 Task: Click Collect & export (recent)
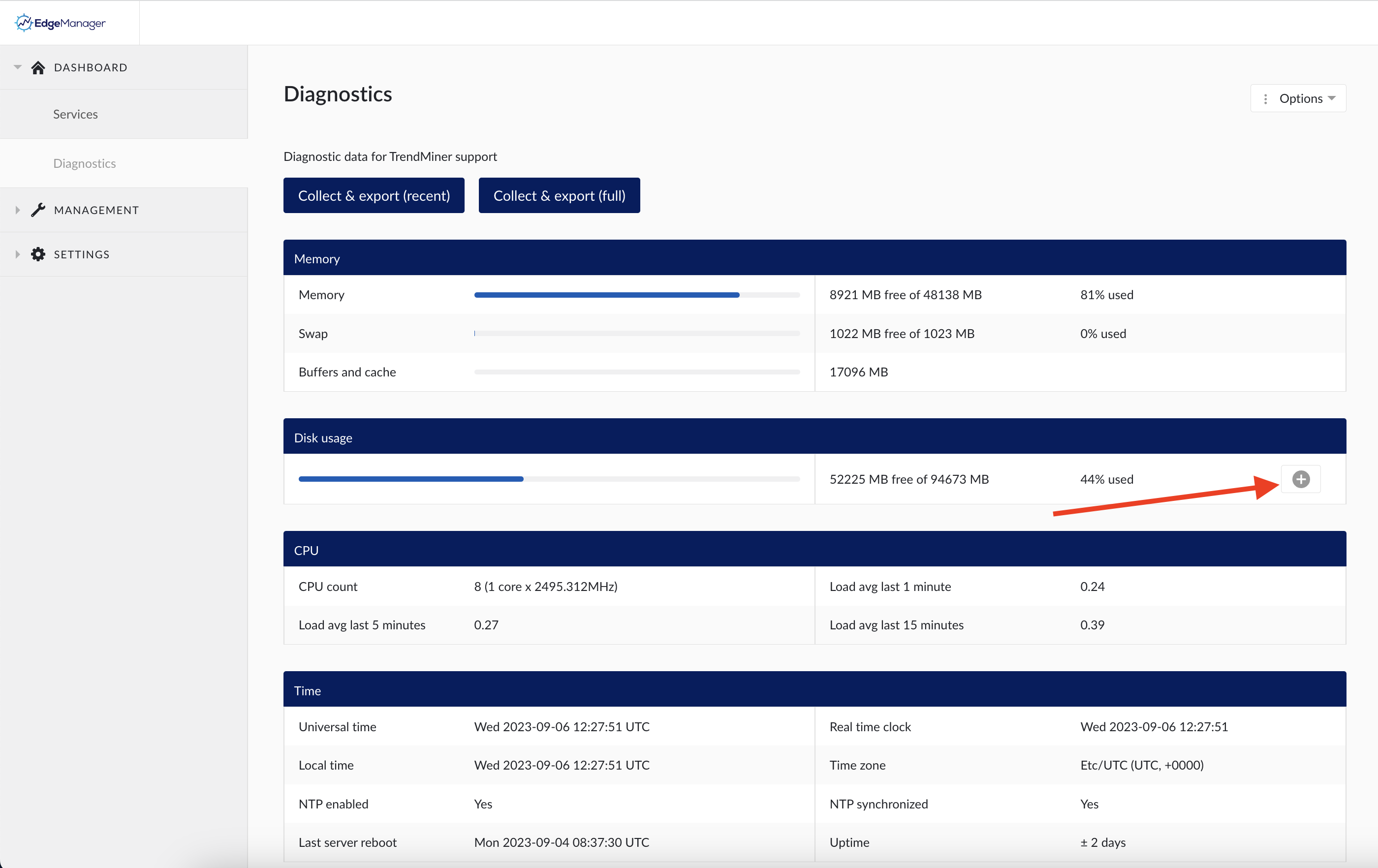[x=374, y=195]
